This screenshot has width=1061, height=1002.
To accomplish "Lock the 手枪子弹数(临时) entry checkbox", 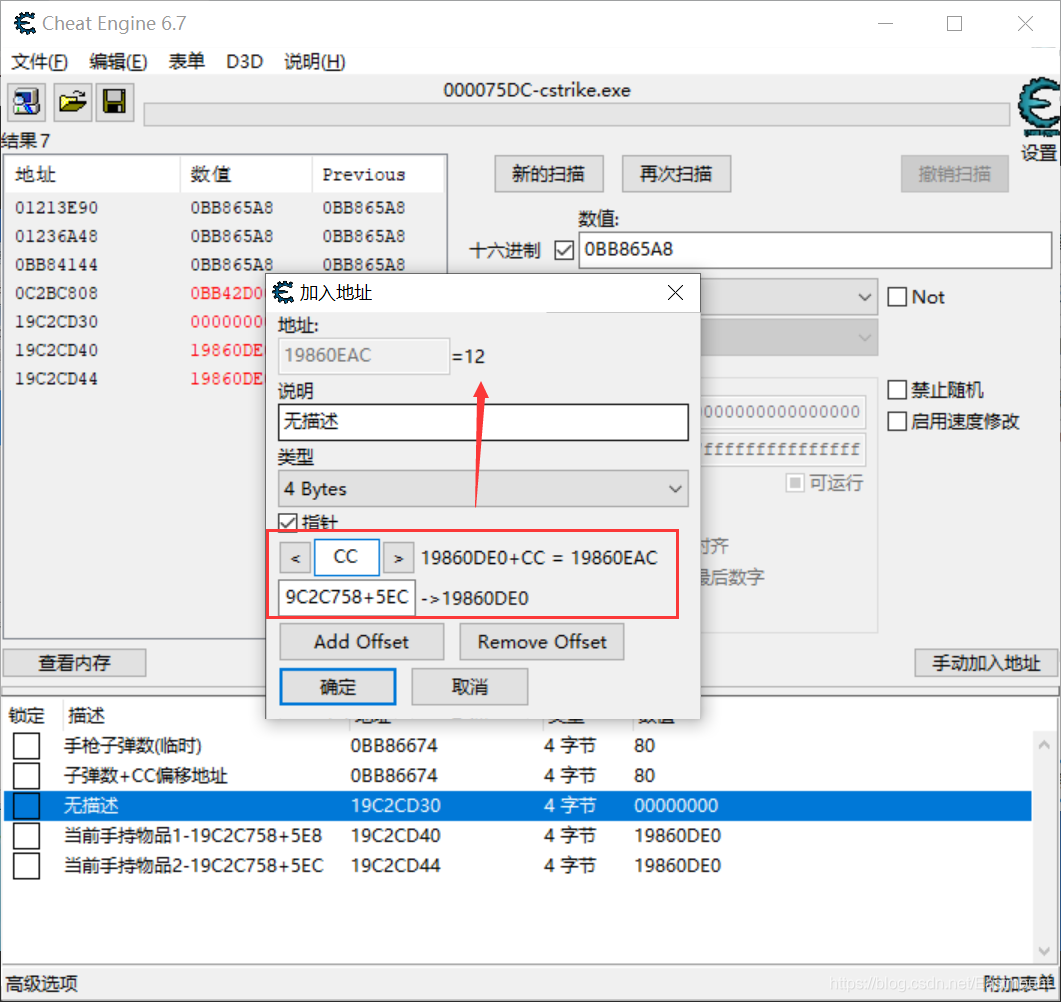I will (26, 746).
